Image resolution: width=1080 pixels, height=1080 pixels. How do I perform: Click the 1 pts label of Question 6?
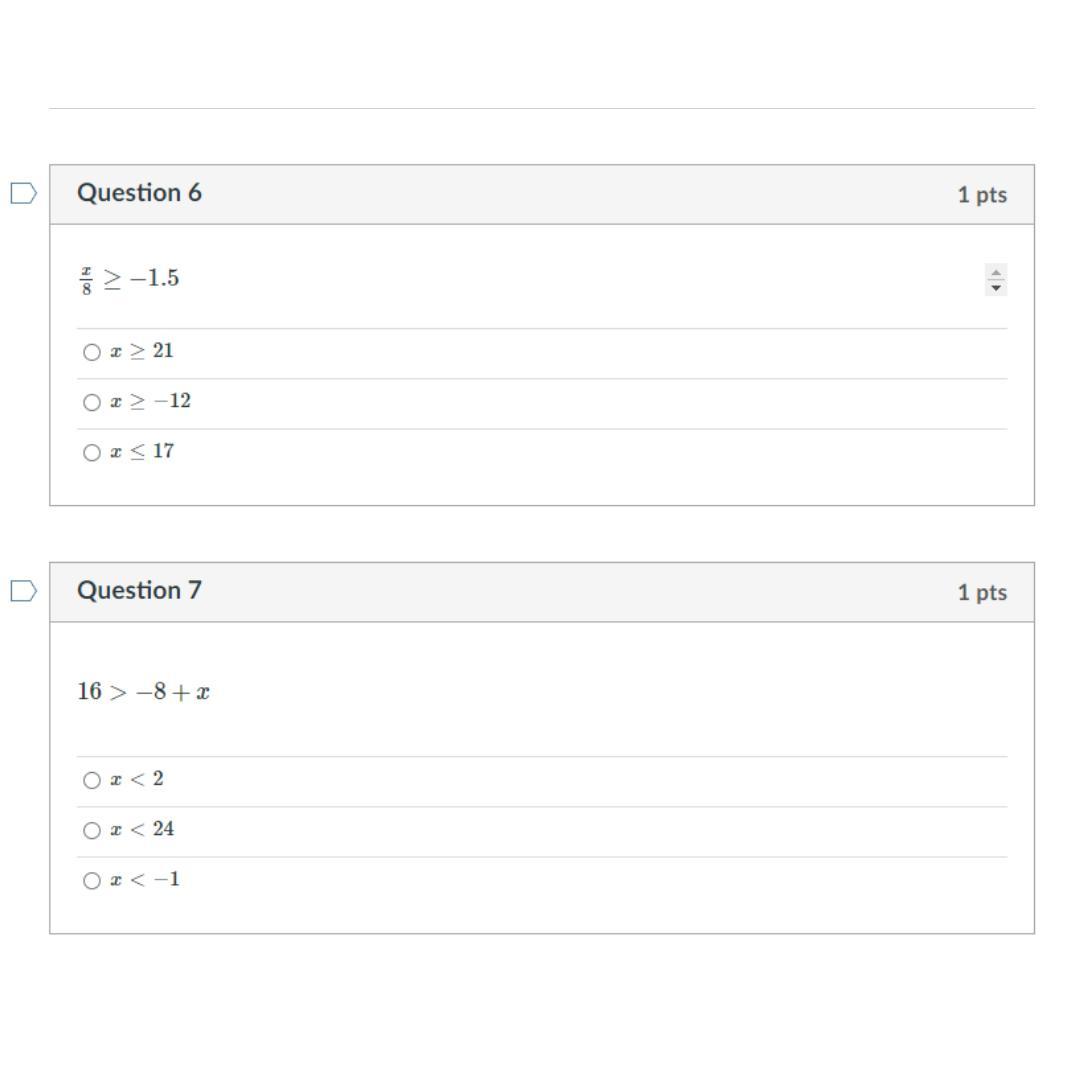pos(982,195)
